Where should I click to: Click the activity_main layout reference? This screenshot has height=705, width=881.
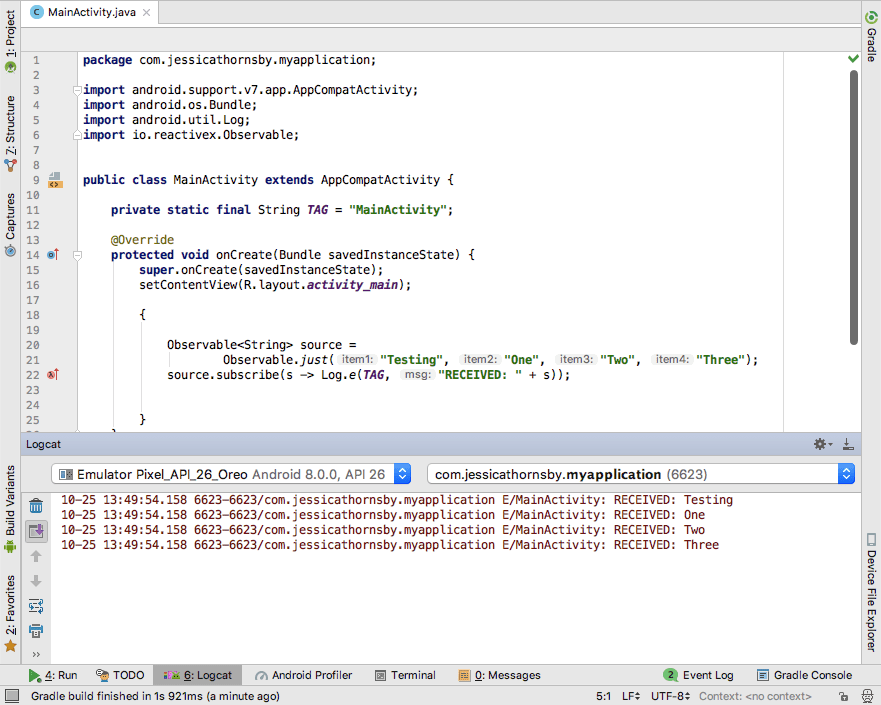click(352, 285)
